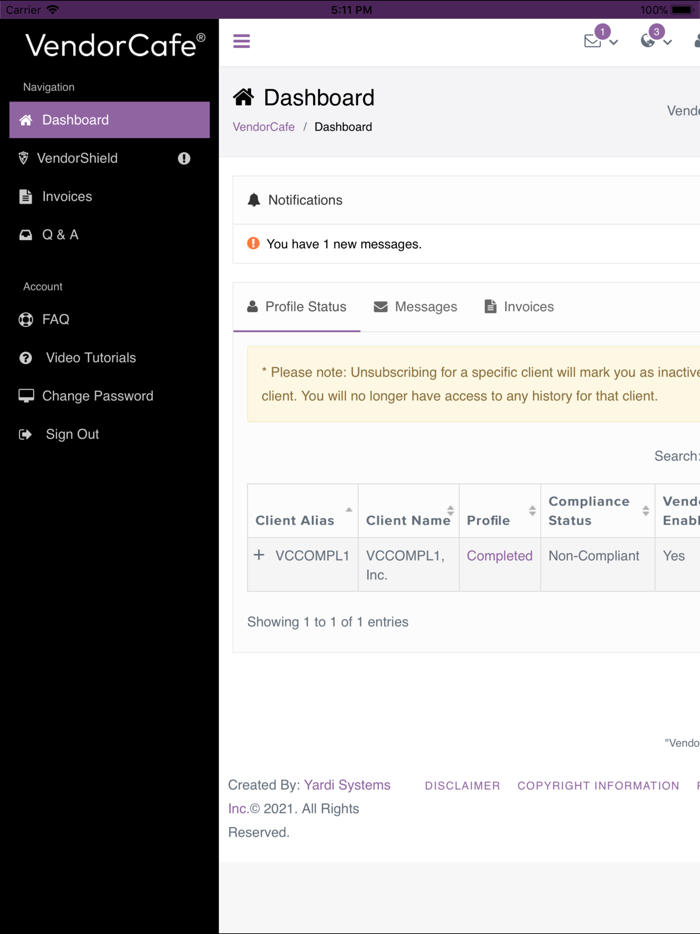Click the Invoices tab document icon

[490, 307]
